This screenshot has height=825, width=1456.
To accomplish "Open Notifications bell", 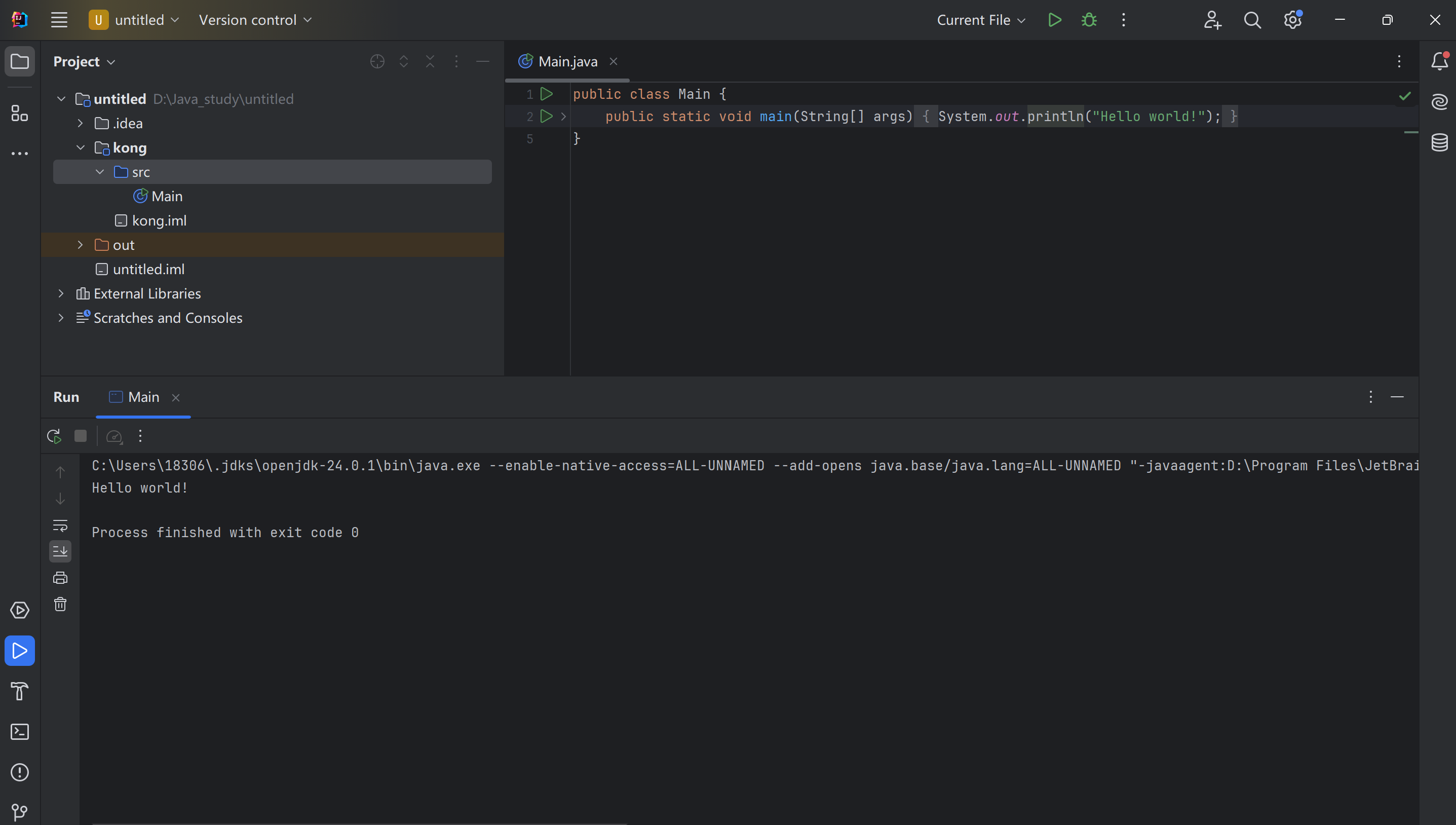I will click(x=1440, y=61).
